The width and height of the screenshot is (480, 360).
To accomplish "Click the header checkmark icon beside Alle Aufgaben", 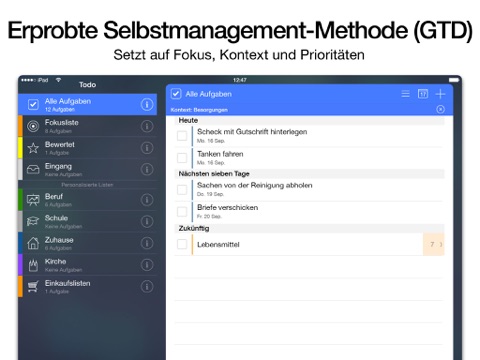I will (176, 94).
